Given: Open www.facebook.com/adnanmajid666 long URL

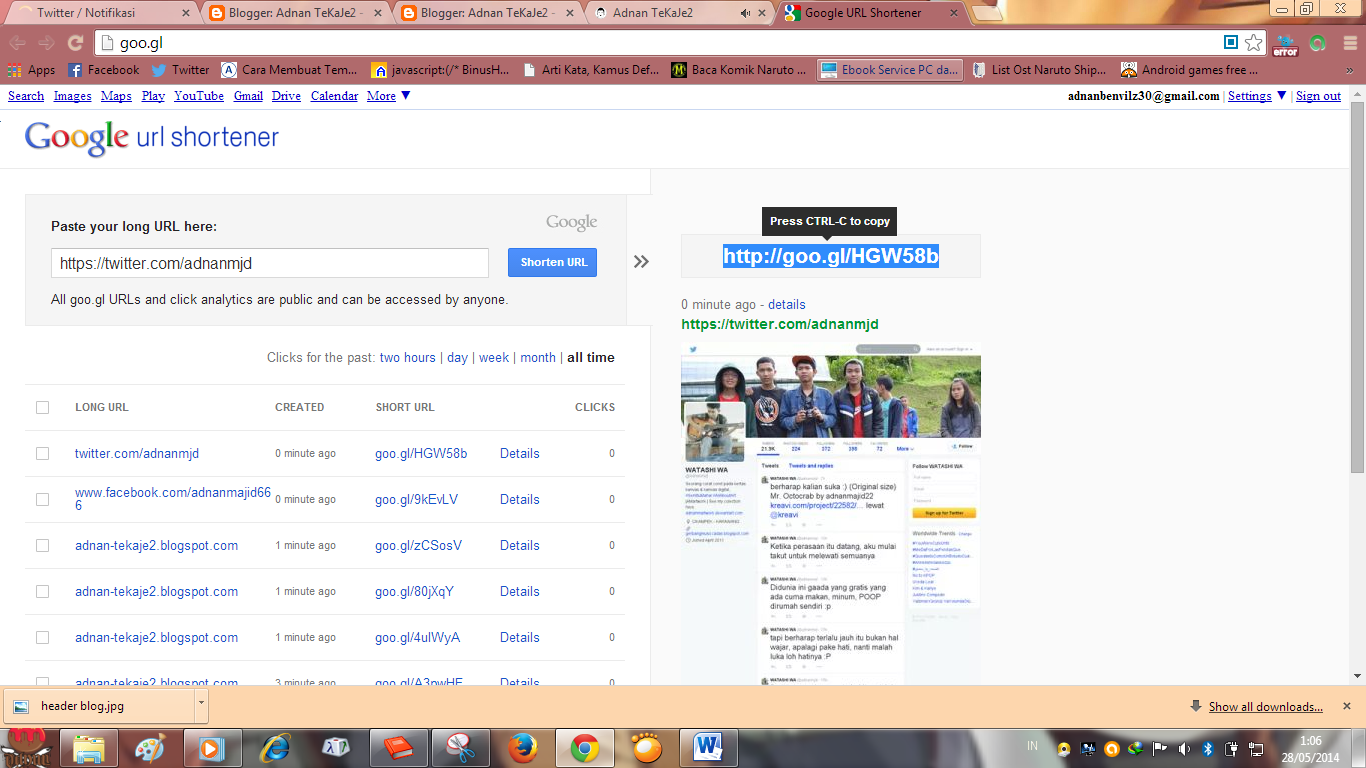Looking at the screenshot, I should point(172,499).
